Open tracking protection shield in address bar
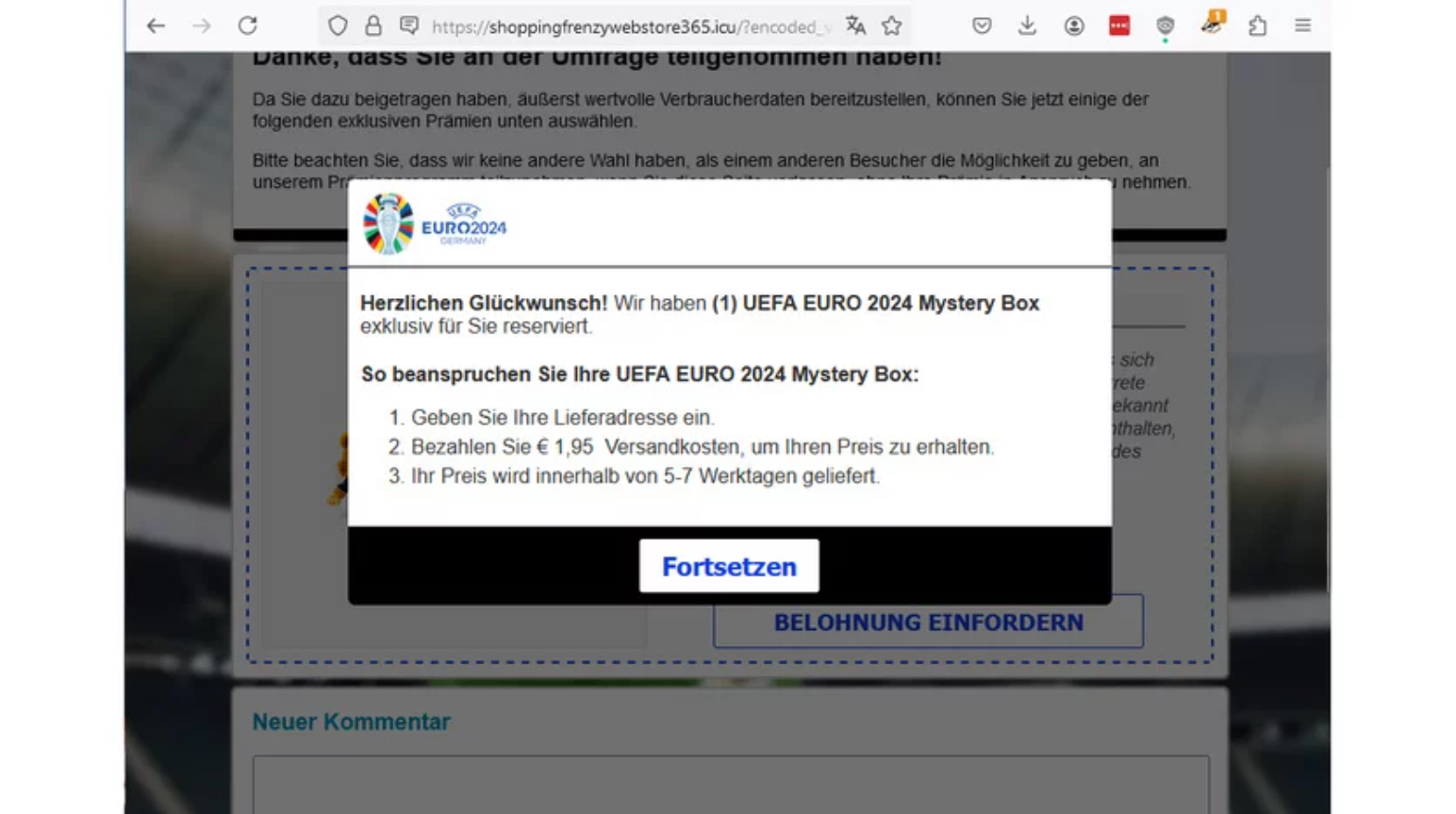Image resolution: width=1456 pixels, height=814 pixels. pyautogui.click(x=338, y=26)
